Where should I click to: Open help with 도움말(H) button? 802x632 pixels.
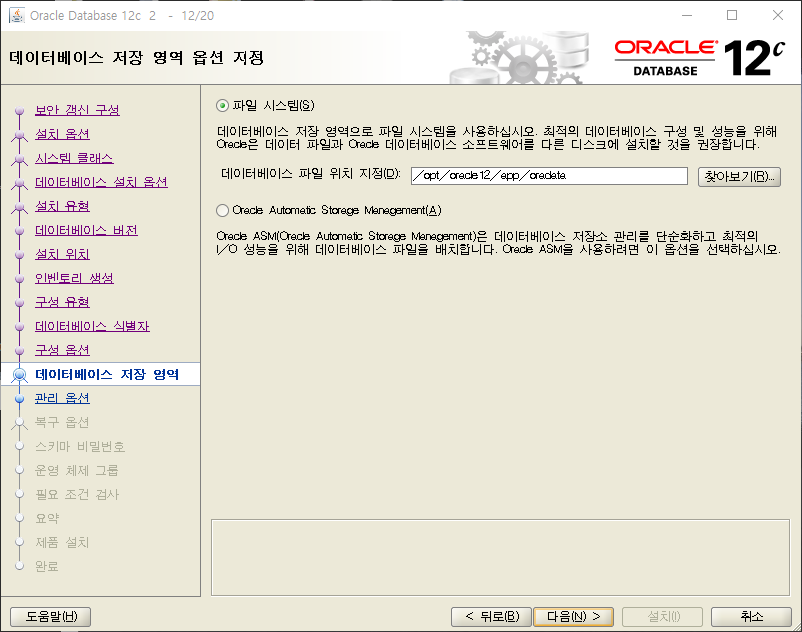coord(51,617)
